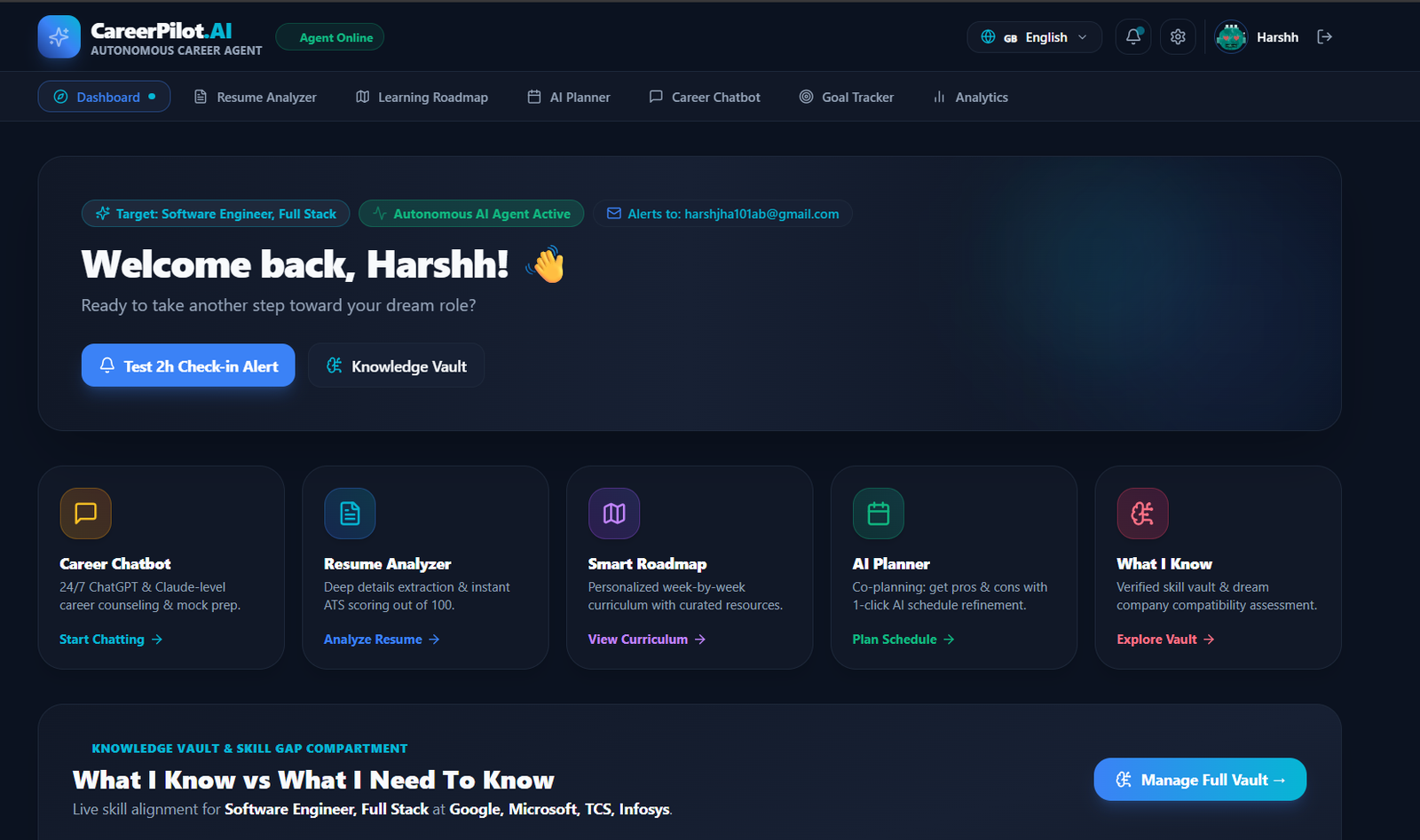Click the Ready to take another step subtitle
Viewport: 1420px width, 840px height.
(x=279, y=305)
